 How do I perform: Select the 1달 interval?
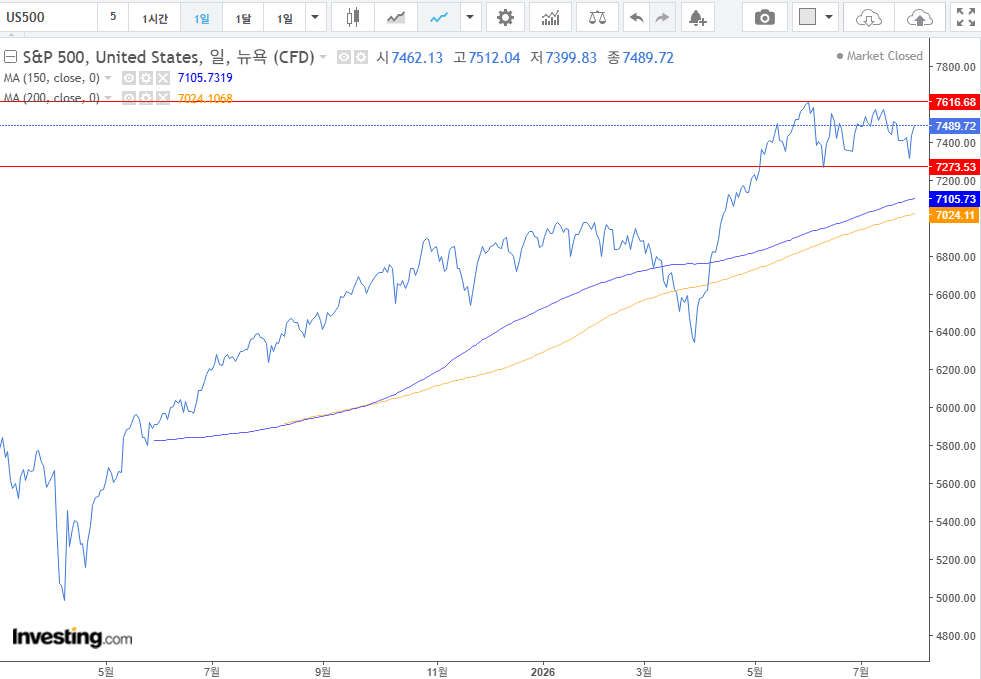tap(243, 18)
